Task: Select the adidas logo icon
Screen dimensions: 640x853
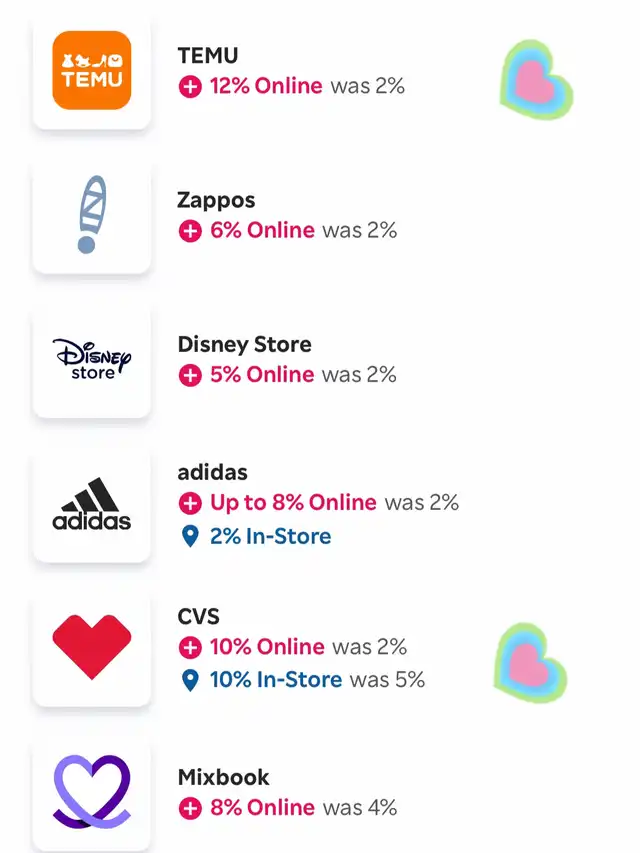Action: point(91,504)
